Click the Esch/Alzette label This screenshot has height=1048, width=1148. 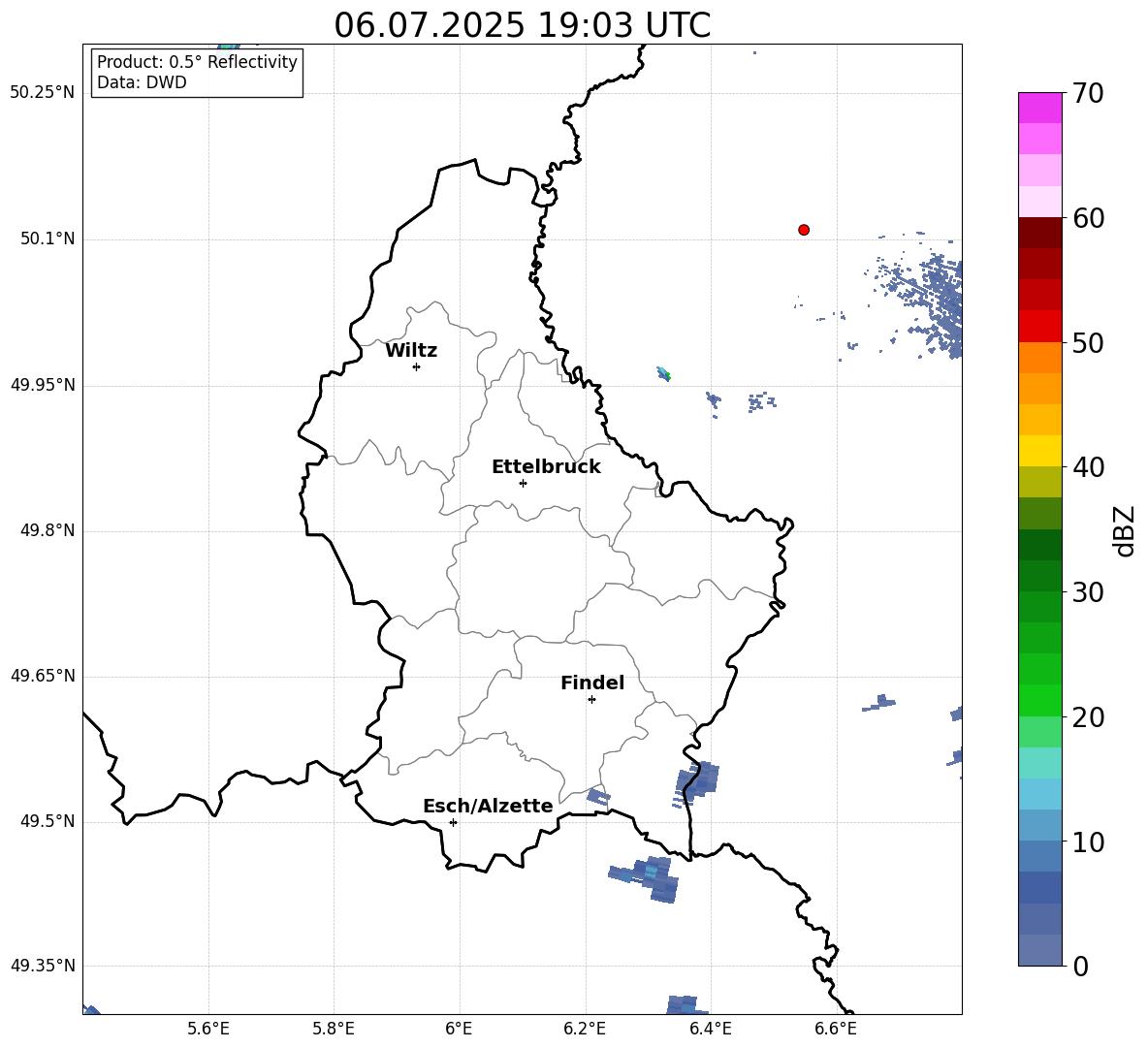488,806
